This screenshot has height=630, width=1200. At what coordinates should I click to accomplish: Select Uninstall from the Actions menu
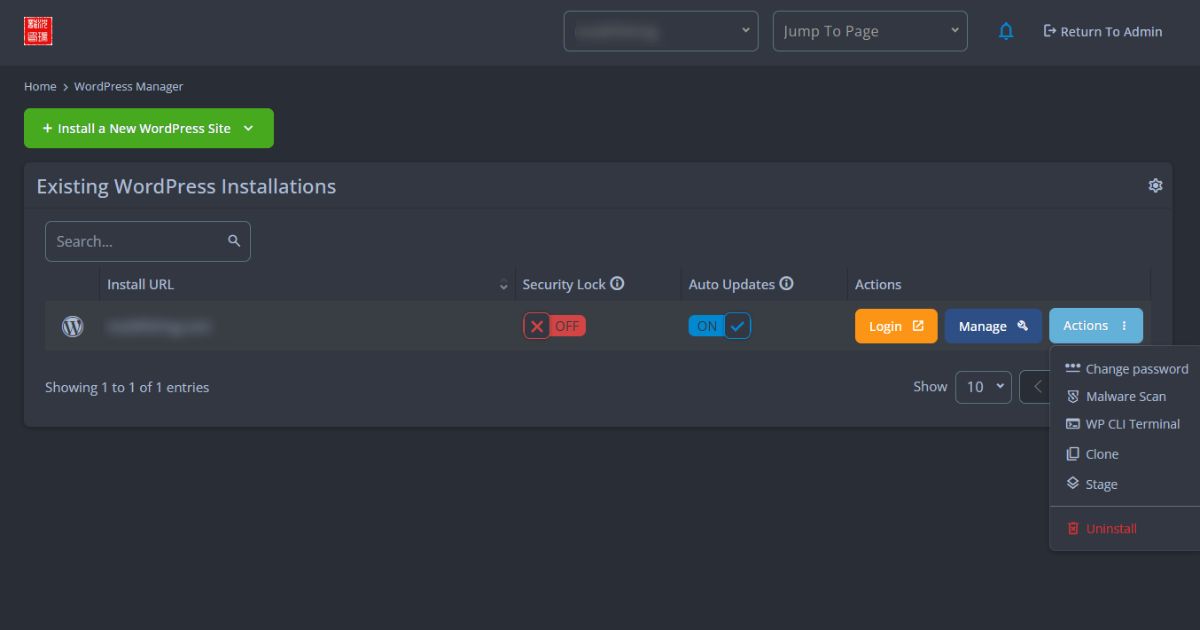(1110, 529)
